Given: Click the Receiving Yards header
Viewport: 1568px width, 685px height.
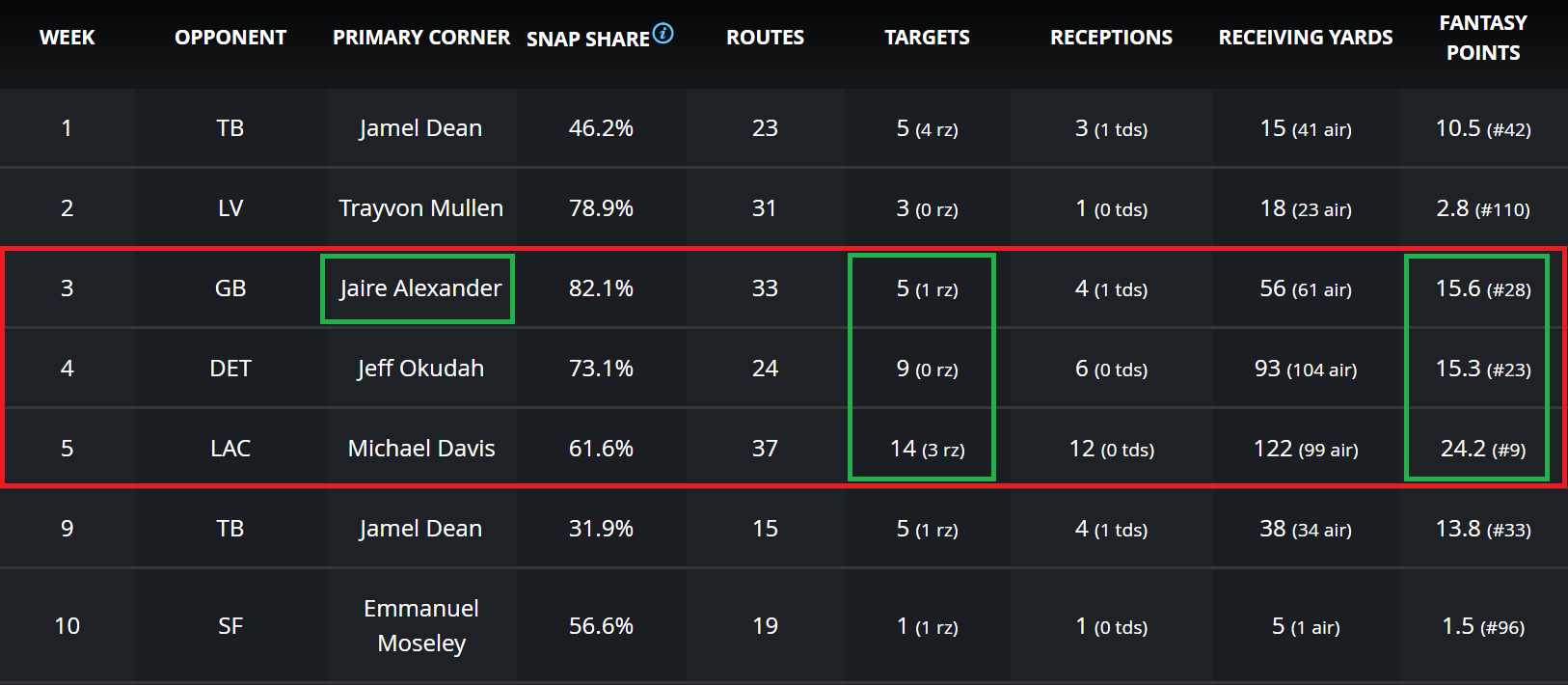Looking at the screenshot, I should (1305, 38).
